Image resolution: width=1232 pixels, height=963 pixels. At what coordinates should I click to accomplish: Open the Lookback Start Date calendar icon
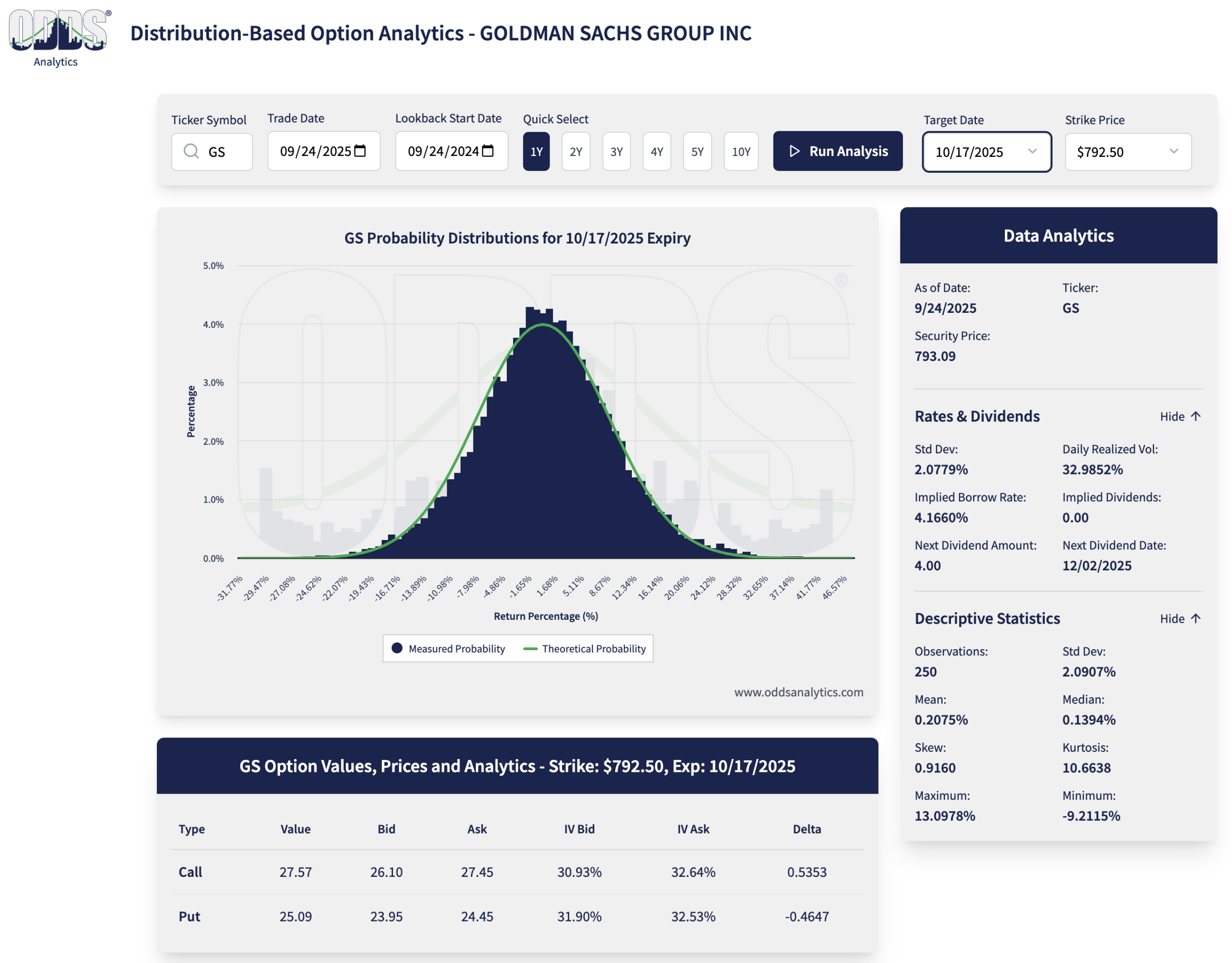click(x=488, y=151)
